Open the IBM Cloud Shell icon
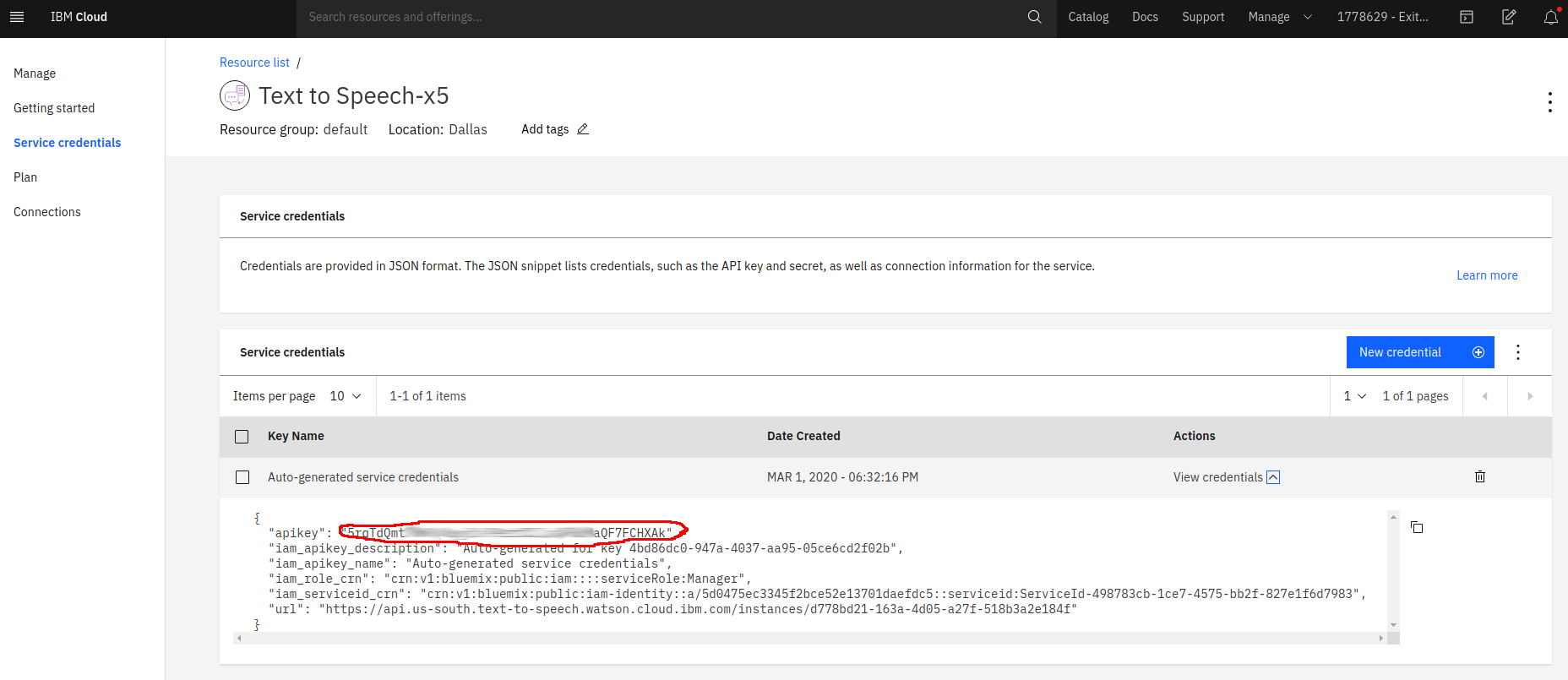The image size is (1568, 680). [1467, 17]
